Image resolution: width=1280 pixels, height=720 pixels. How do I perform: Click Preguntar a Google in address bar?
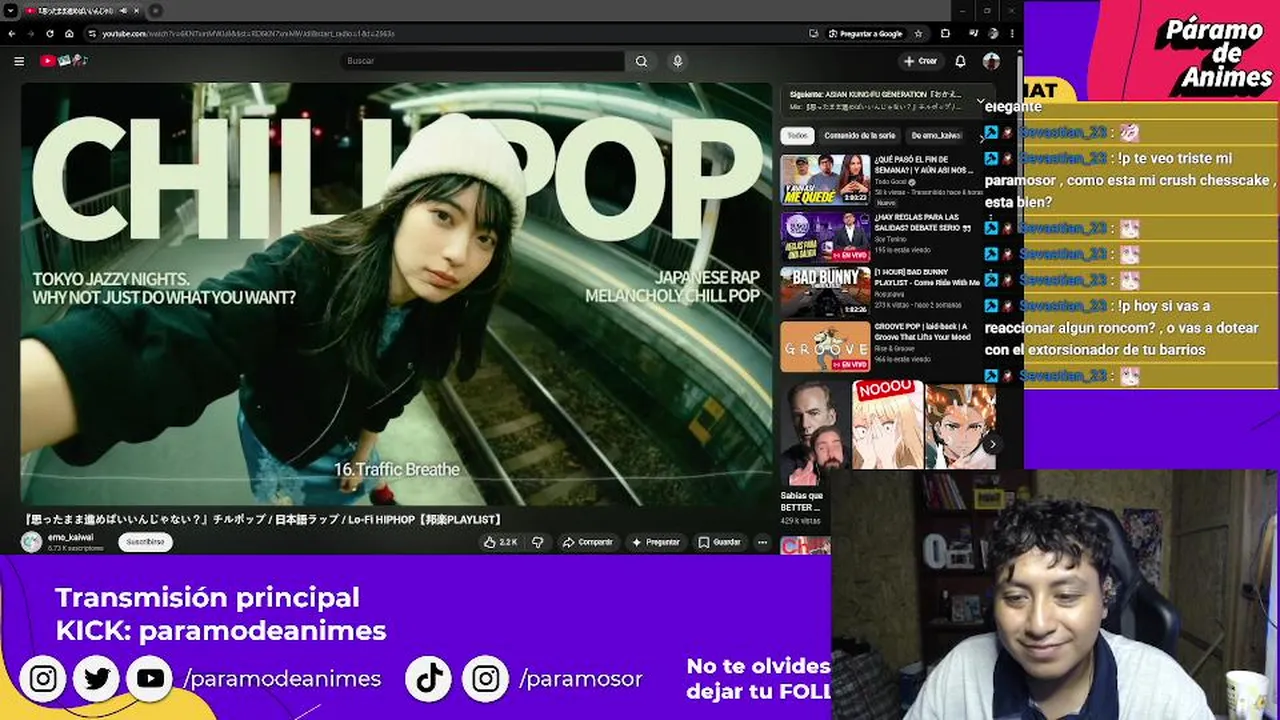click(866, 33)
